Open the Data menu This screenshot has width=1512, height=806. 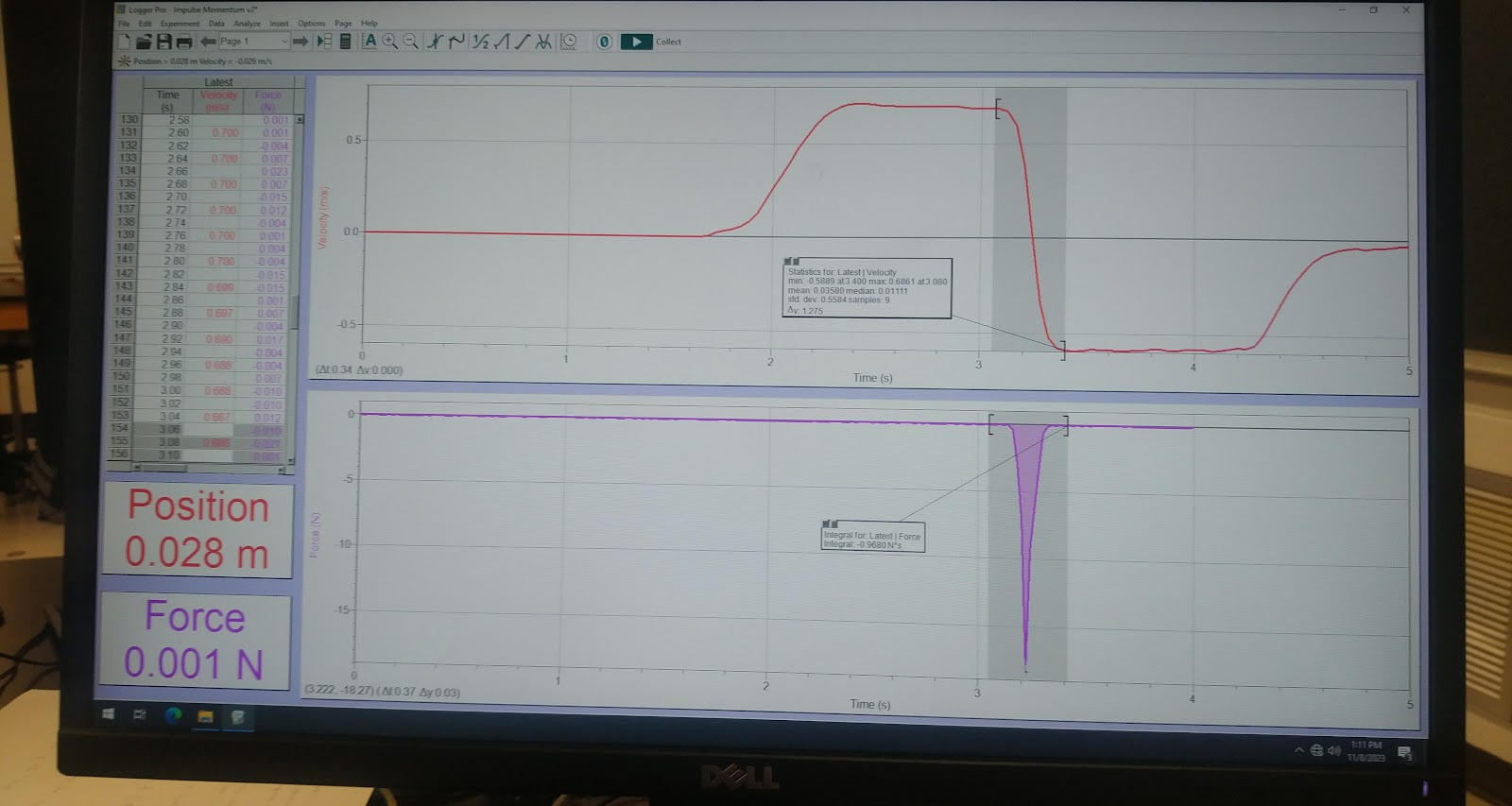tap(216, 24)
